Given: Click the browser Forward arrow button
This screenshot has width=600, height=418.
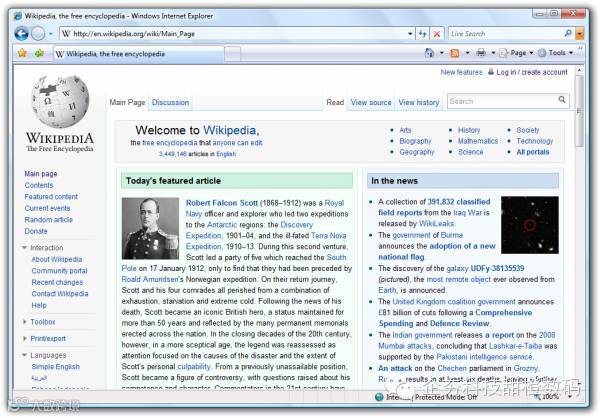Looking at the screenshot, I should [x=38, y=34].
